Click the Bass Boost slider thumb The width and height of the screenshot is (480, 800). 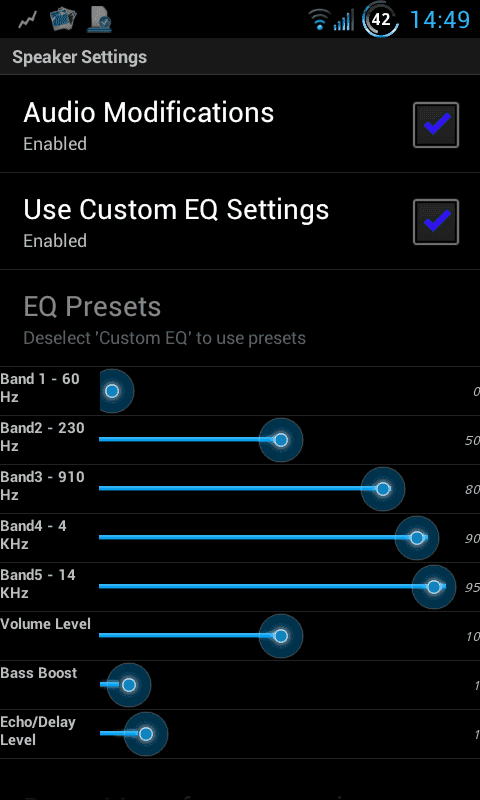tap(129, 685)
